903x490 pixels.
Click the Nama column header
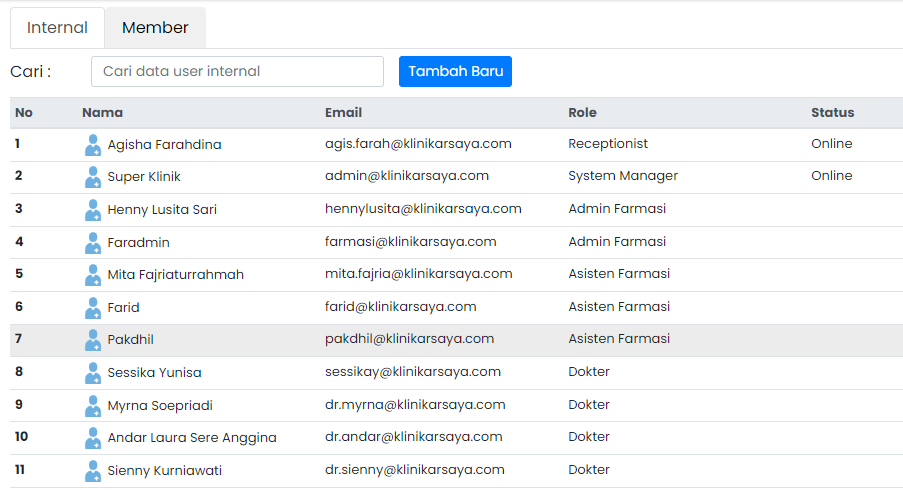tap(102, 113)
